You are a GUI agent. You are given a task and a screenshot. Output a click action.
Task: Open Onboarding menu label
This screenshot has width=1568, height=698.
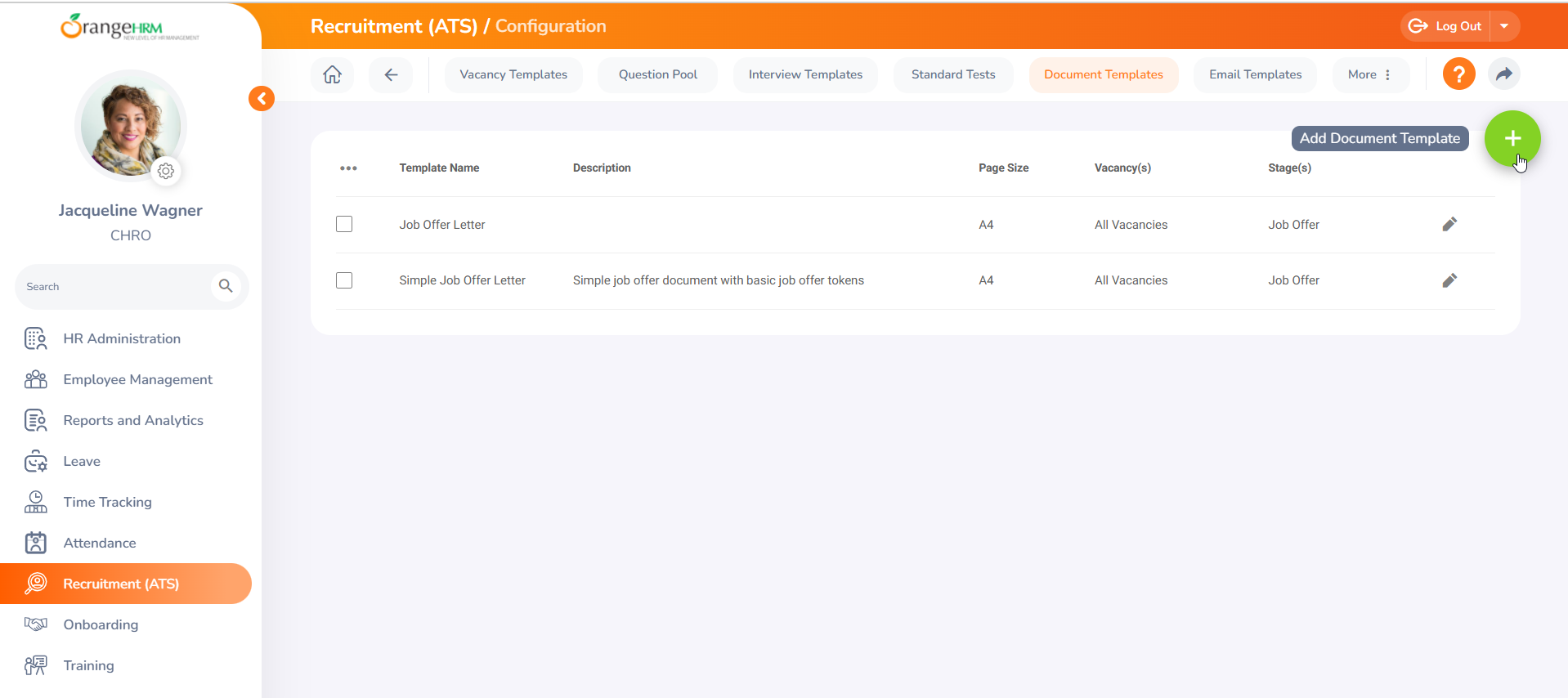[101, 624]
